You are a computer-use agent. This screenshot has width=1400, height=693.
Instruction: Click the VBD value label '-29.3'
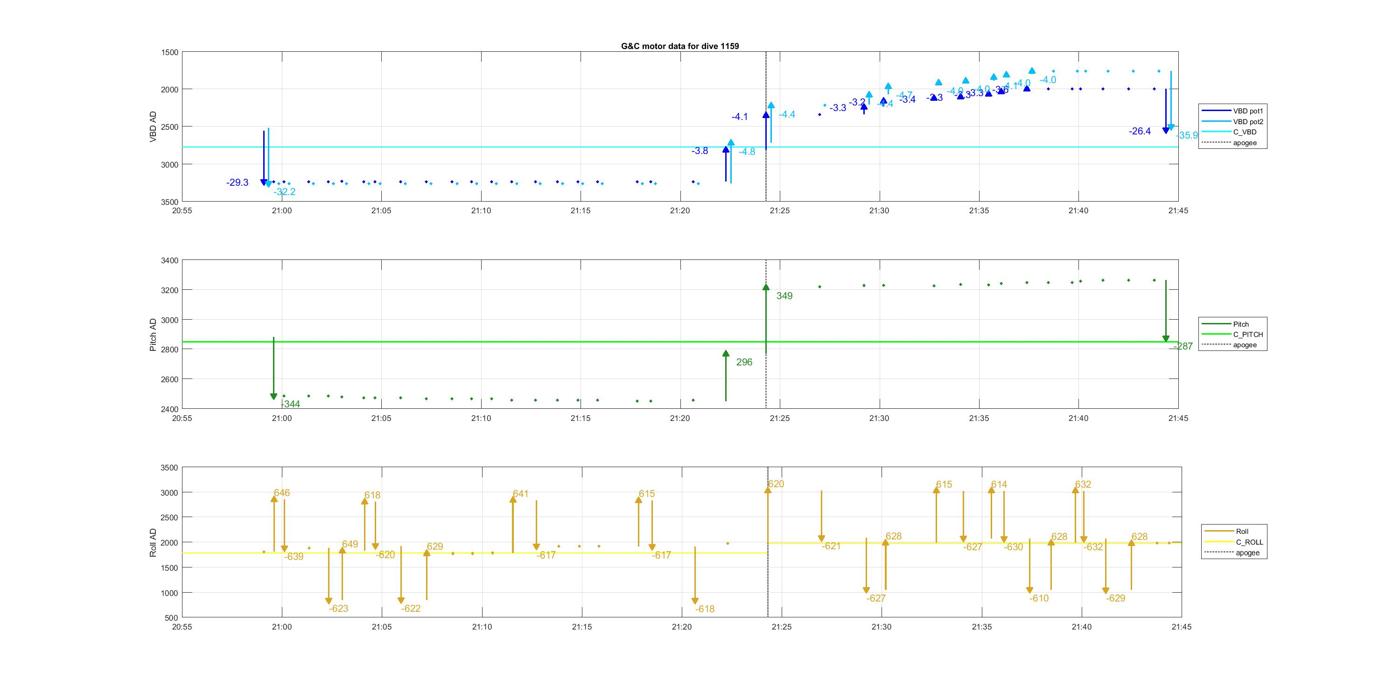tap(237, 183)
